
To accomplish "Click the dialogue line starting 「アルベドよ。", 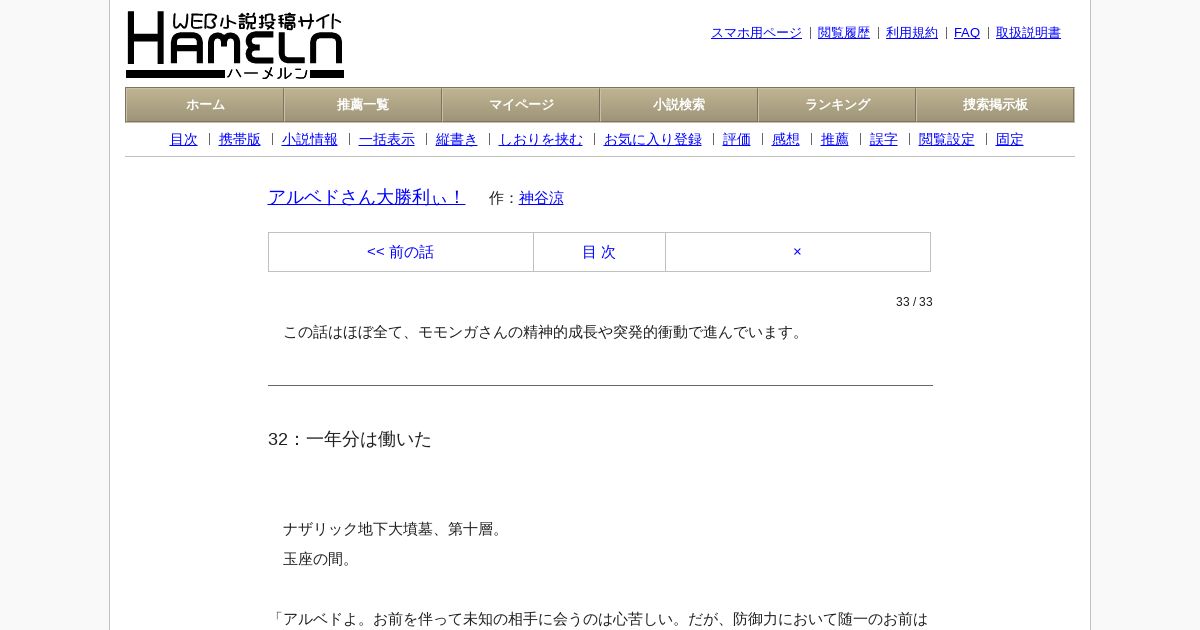I will coord(599,619).
